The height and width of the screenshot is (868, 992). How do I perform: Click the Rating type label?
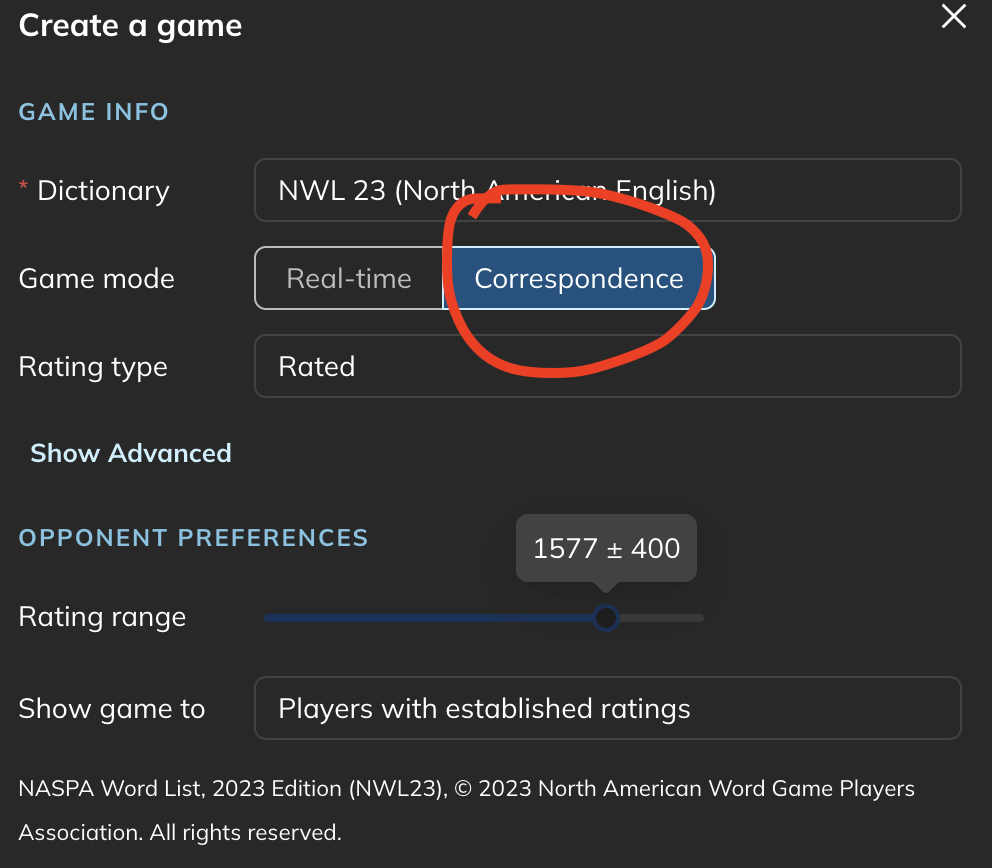[x=93, y=366]
